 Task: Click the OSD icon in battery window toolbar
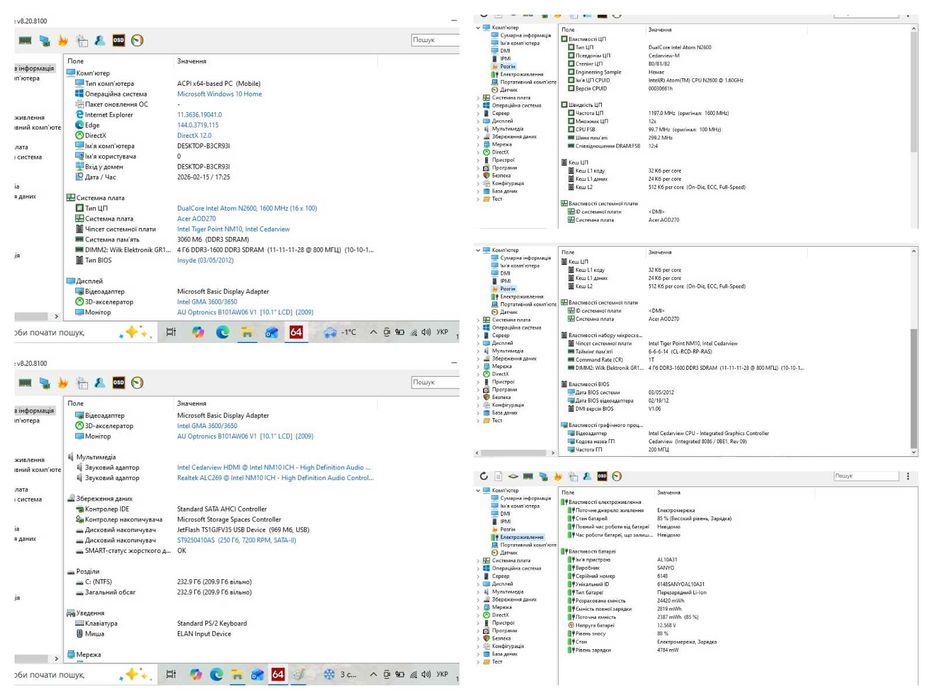tap(602, 476)
